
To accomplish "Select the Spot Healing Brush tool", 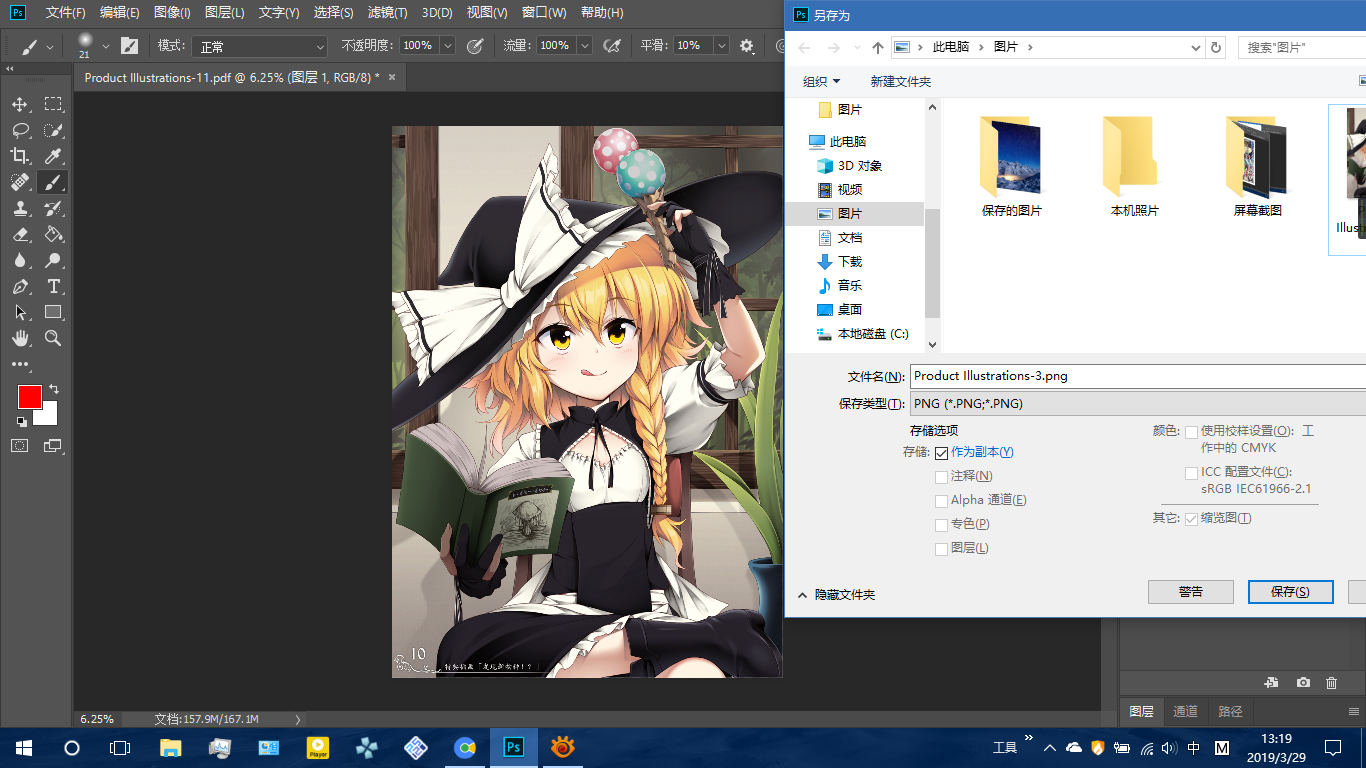I will (x=20, y=182).
